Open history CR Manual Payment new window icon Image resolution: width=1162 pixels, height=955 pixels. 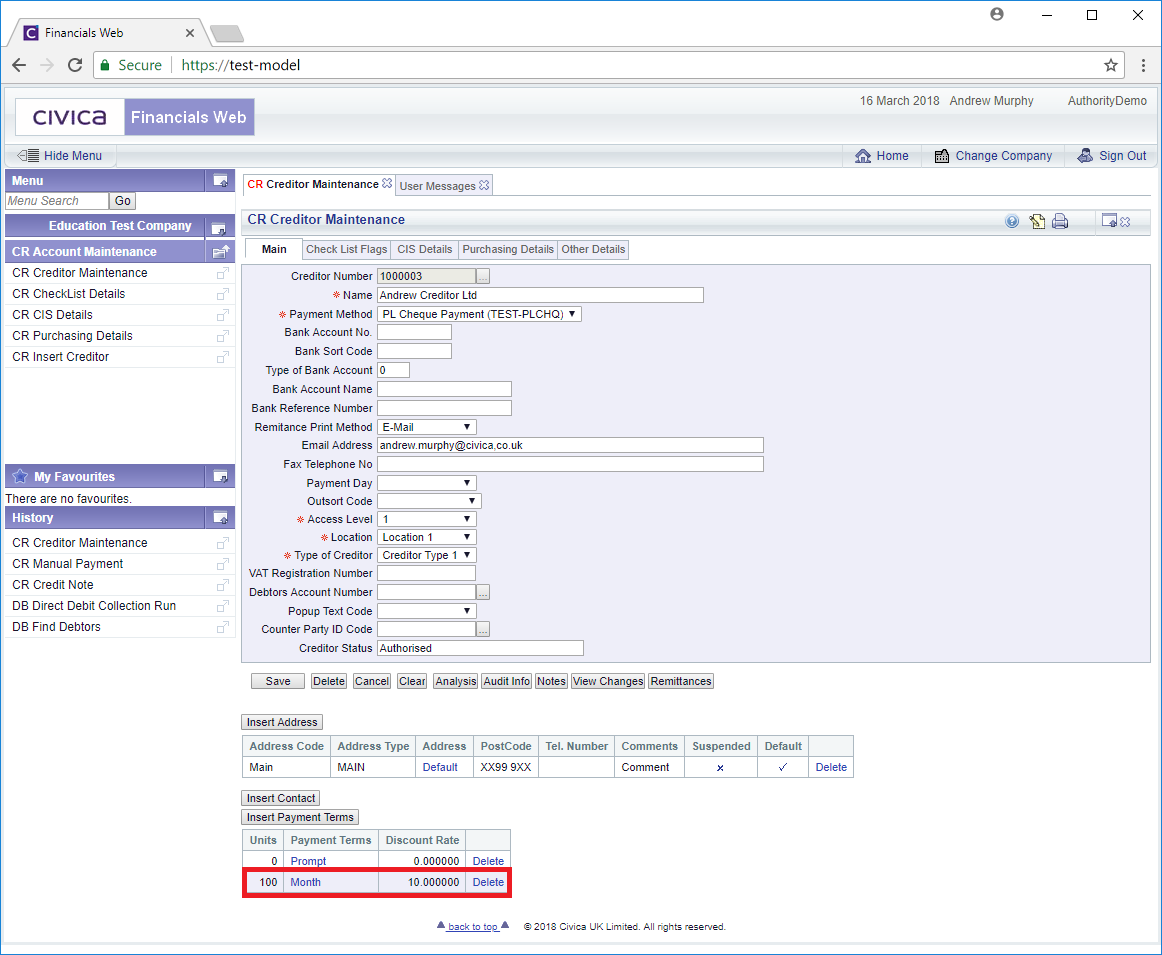point(222,565)
